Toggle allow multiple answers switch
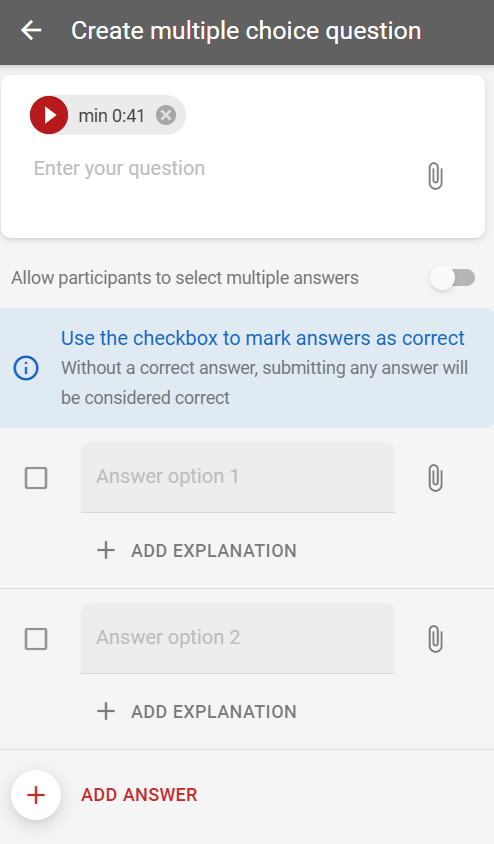The height and width of the screenshot is (844, 494). tap(453, 278)
